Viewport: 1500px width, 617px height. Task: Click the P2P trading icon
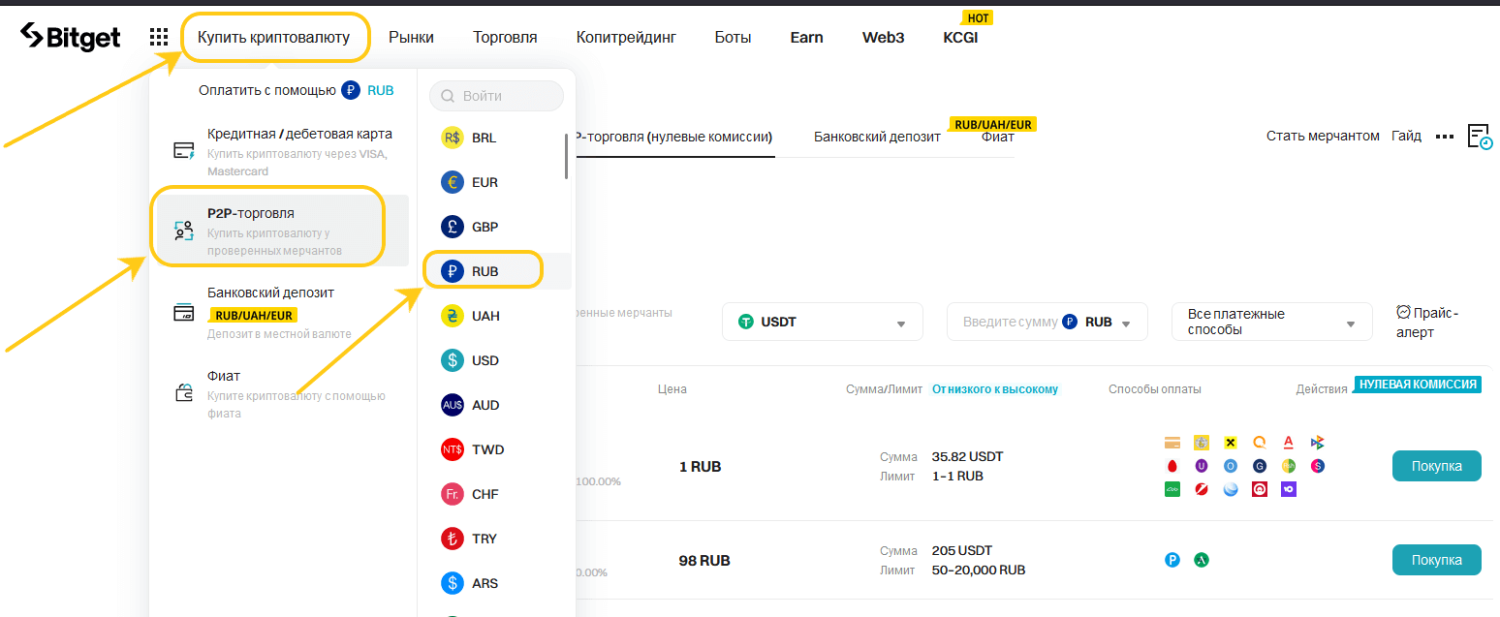click(184, 231)
